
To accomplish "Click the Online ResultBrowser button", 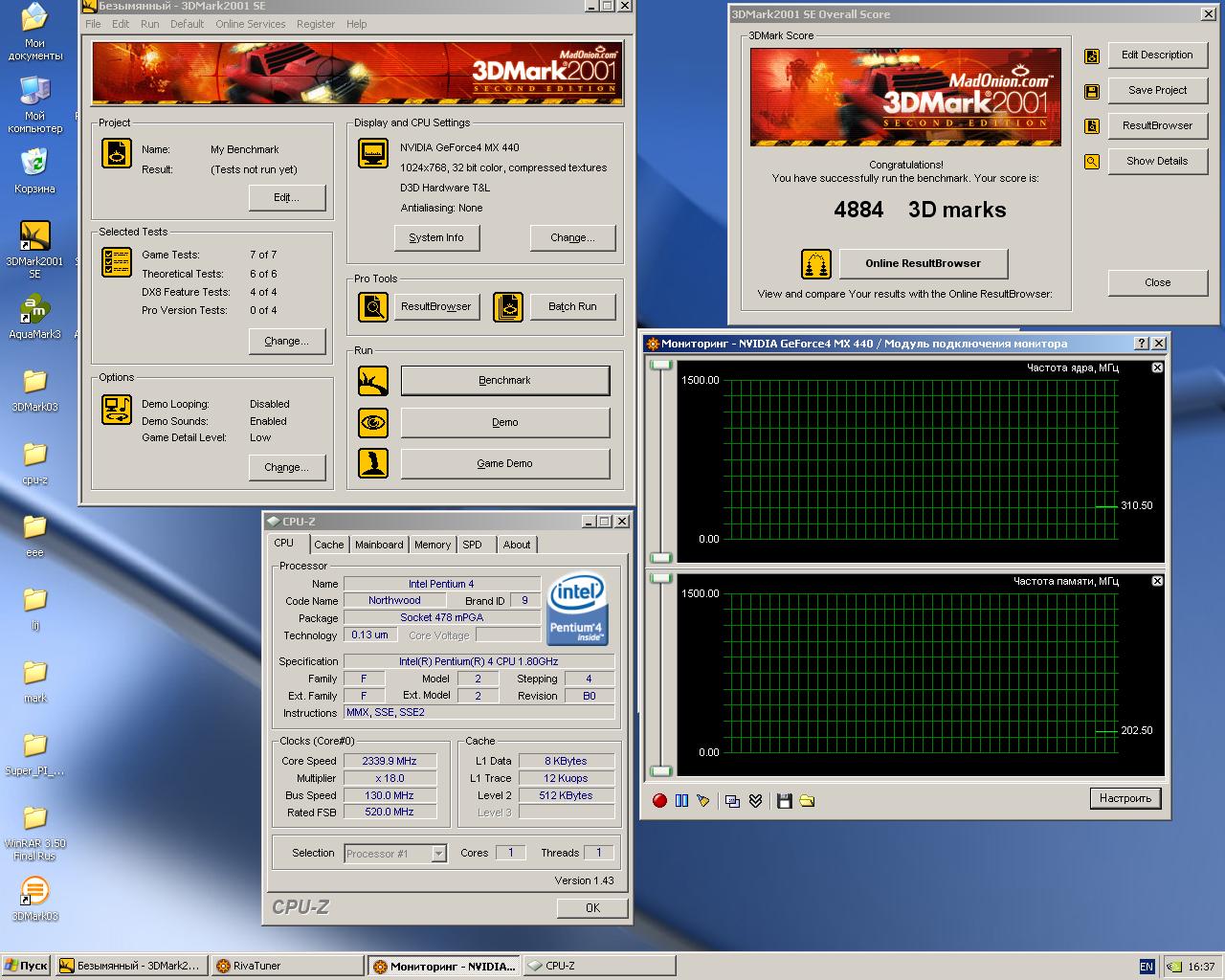I will coord(924,264).
